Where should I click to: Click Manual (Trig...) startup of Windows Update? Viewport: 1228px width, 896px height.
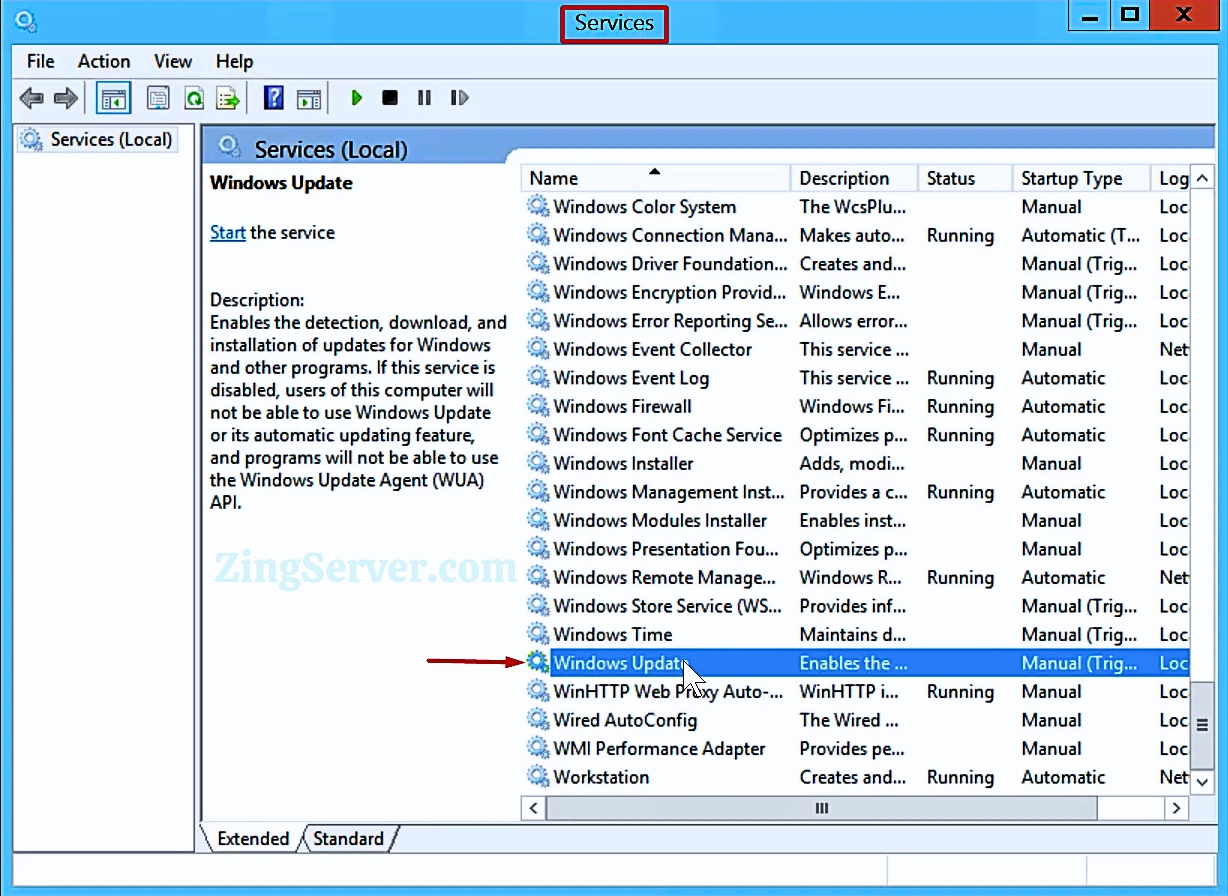(1079, 663)
